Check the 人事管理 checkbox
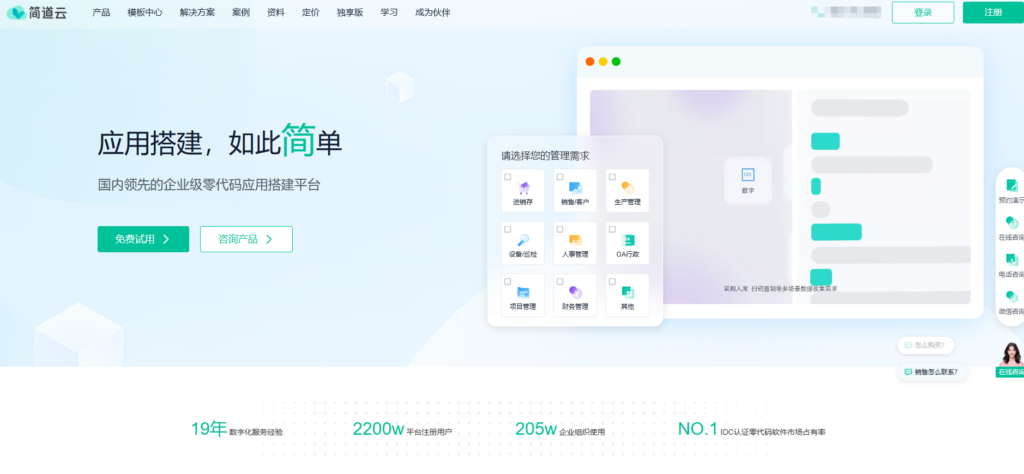This screenshot has height=474, width=1024. (x=560, y=229)
